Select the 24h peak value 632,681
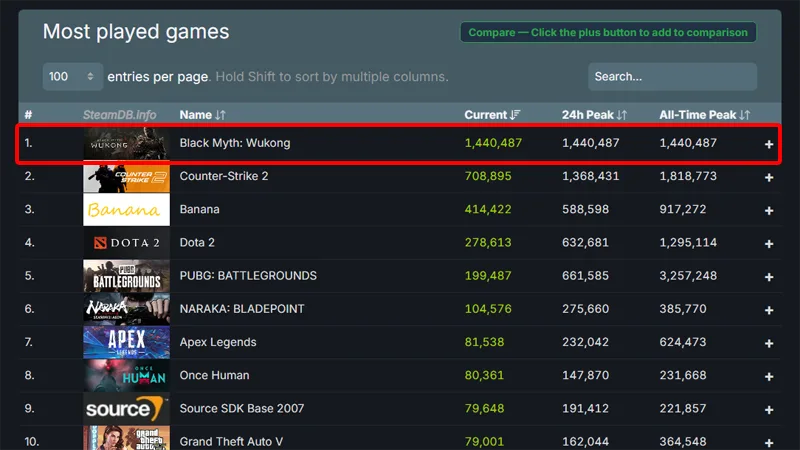Image resolution: width=800 pixels, height=450 pixels. [x=585, y=242]
